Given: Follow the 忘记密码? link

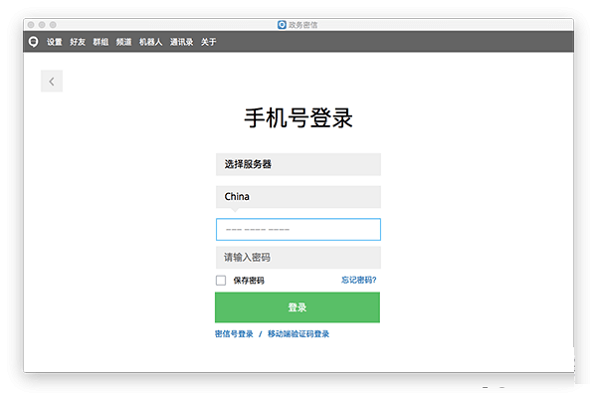Looking at the screenshot, I should coord(359,280).
